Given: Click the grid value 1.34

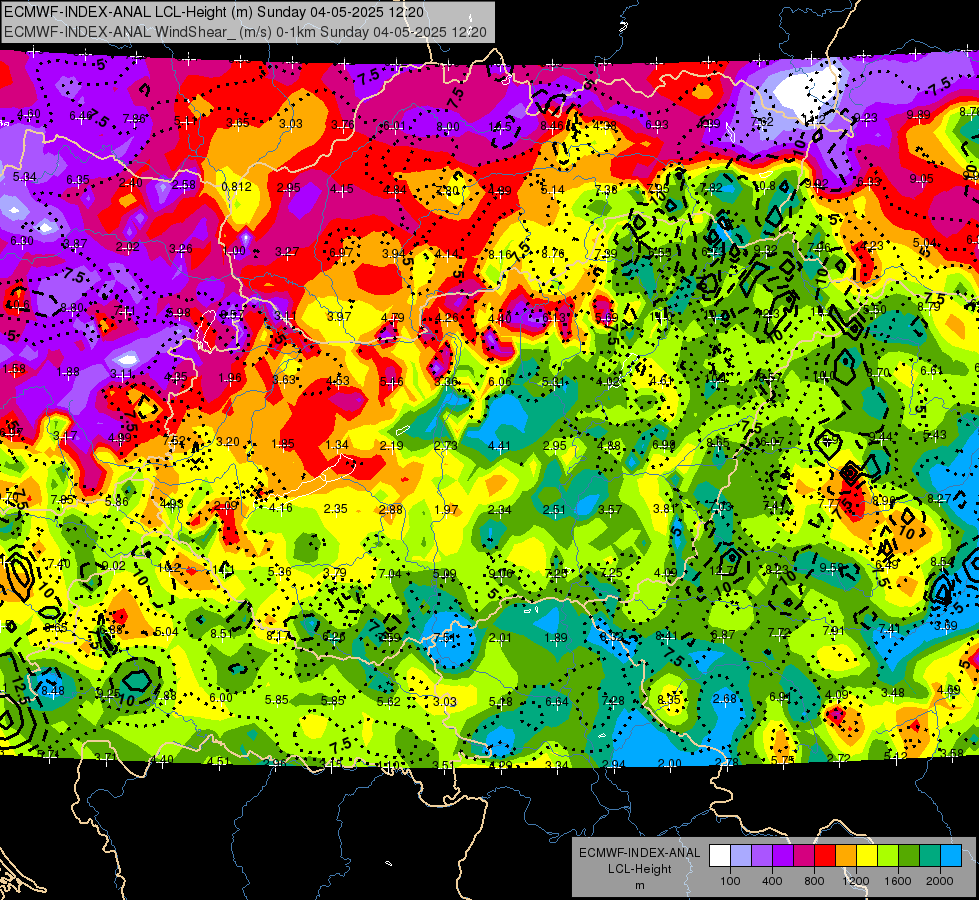Looking at the screenshot, I should tap(337, 445).
